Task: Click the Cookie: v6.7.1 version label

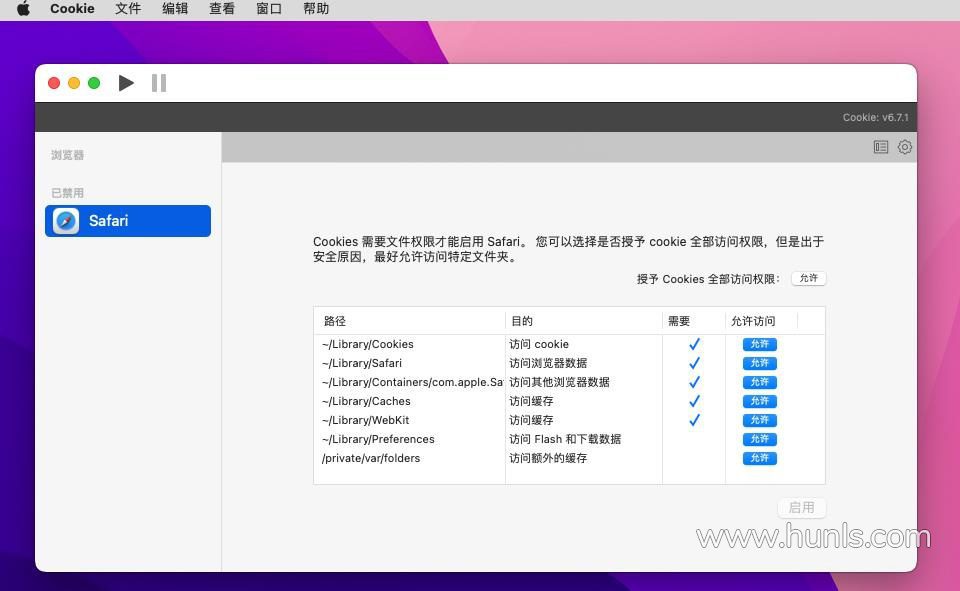Action: point(876,118)
